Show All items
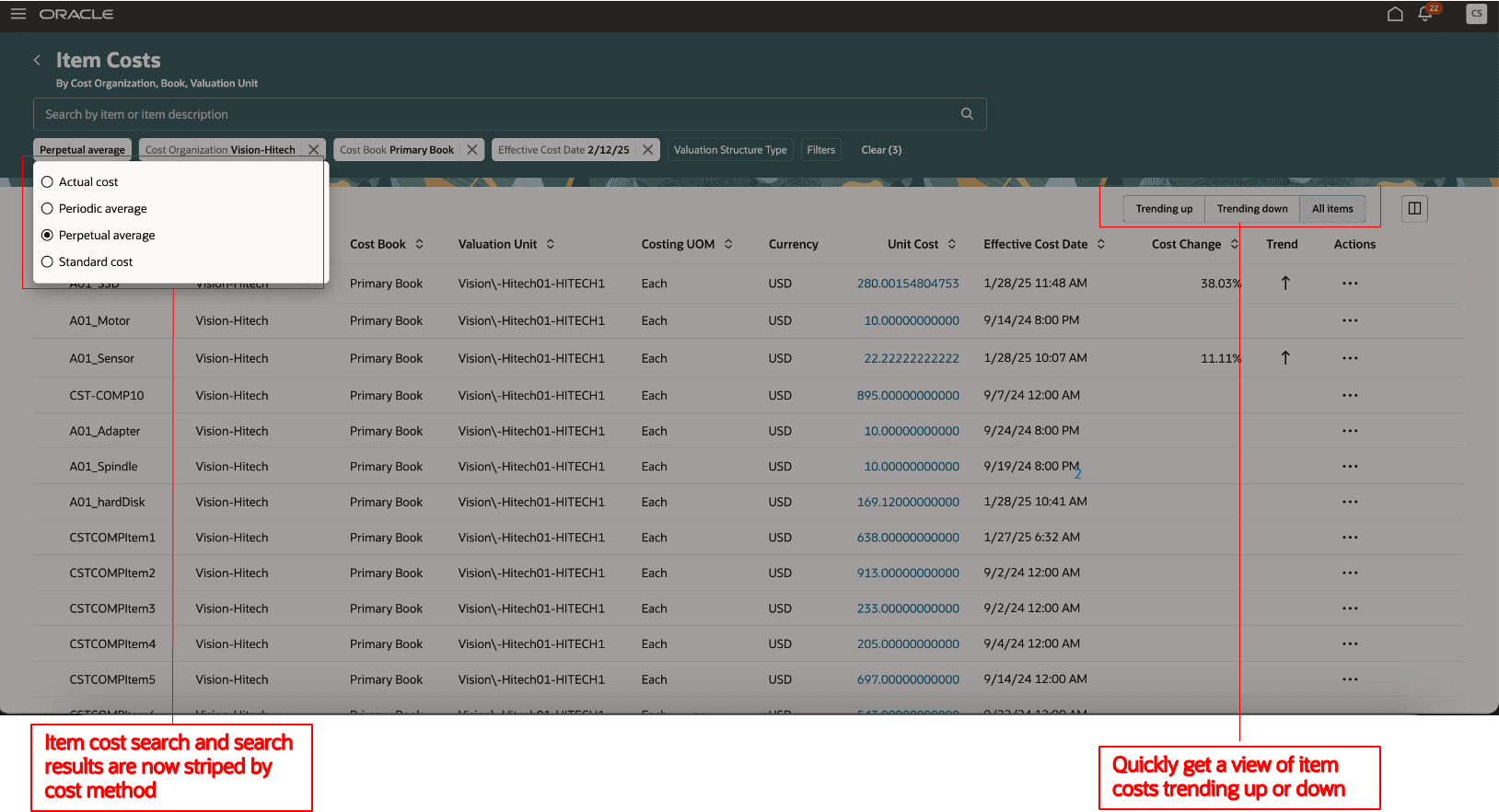1499x812 pixels. 1332,209
